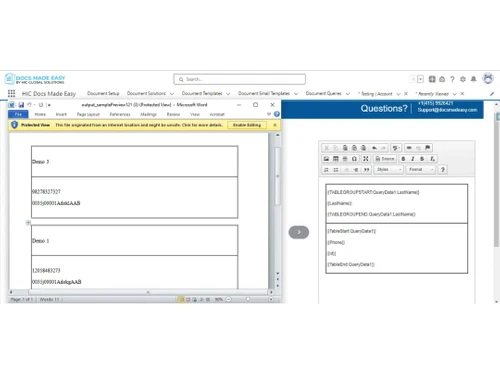Screen dimensions: 500x375
Task: Click Word's zoom in plus button
Action: point(271,299)
